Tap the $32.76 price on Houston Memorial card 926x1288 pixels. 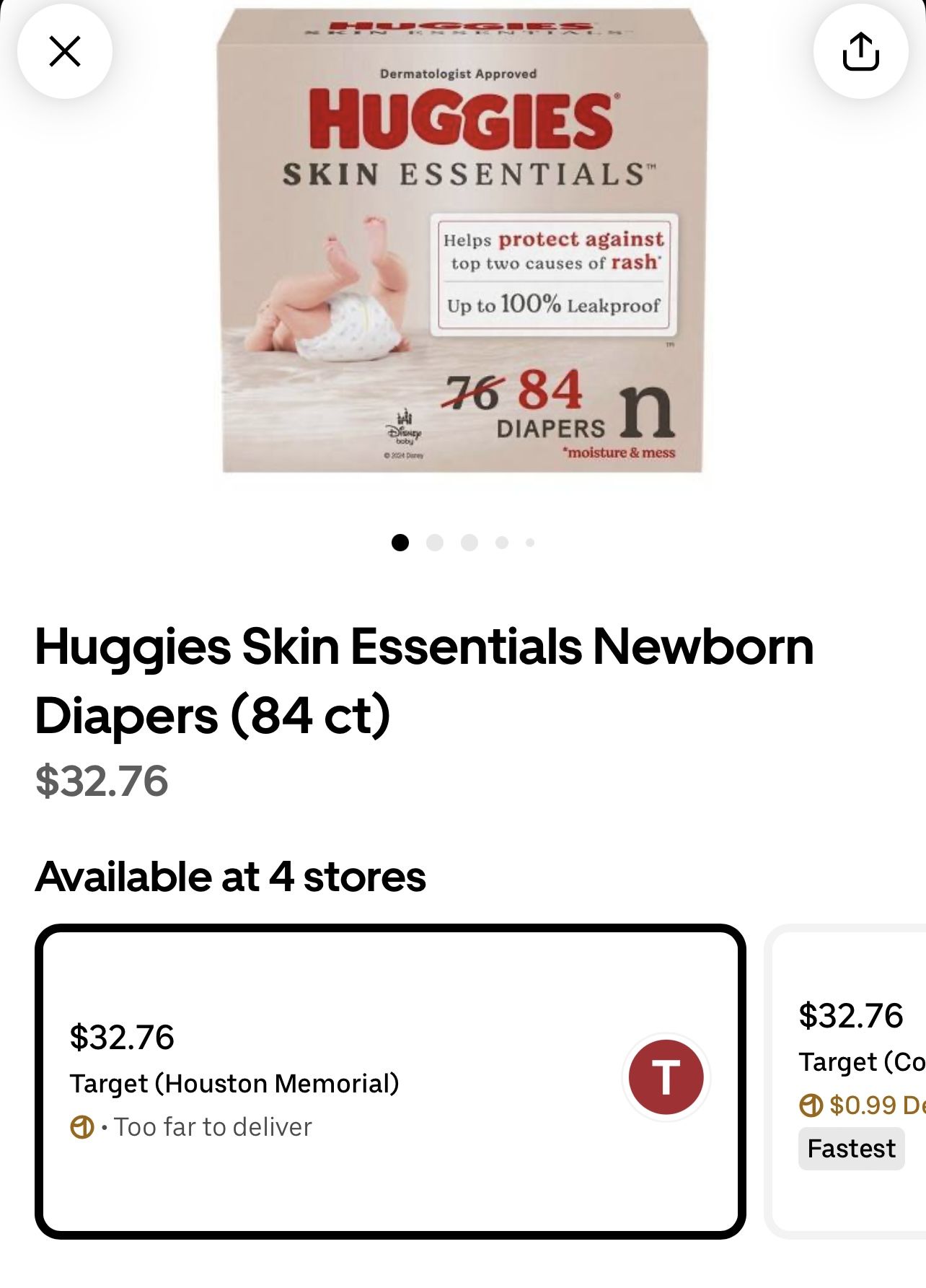pos(122,1037)
